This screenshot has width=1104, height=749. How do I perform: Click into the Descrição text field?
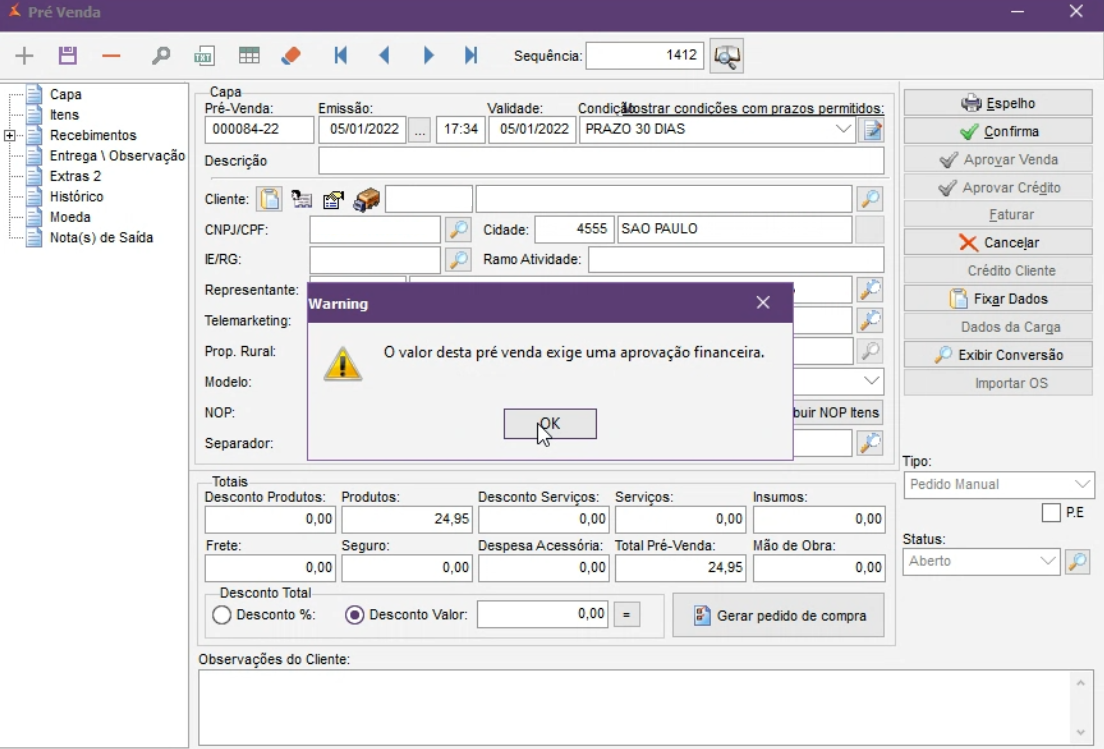coord(600,161)
